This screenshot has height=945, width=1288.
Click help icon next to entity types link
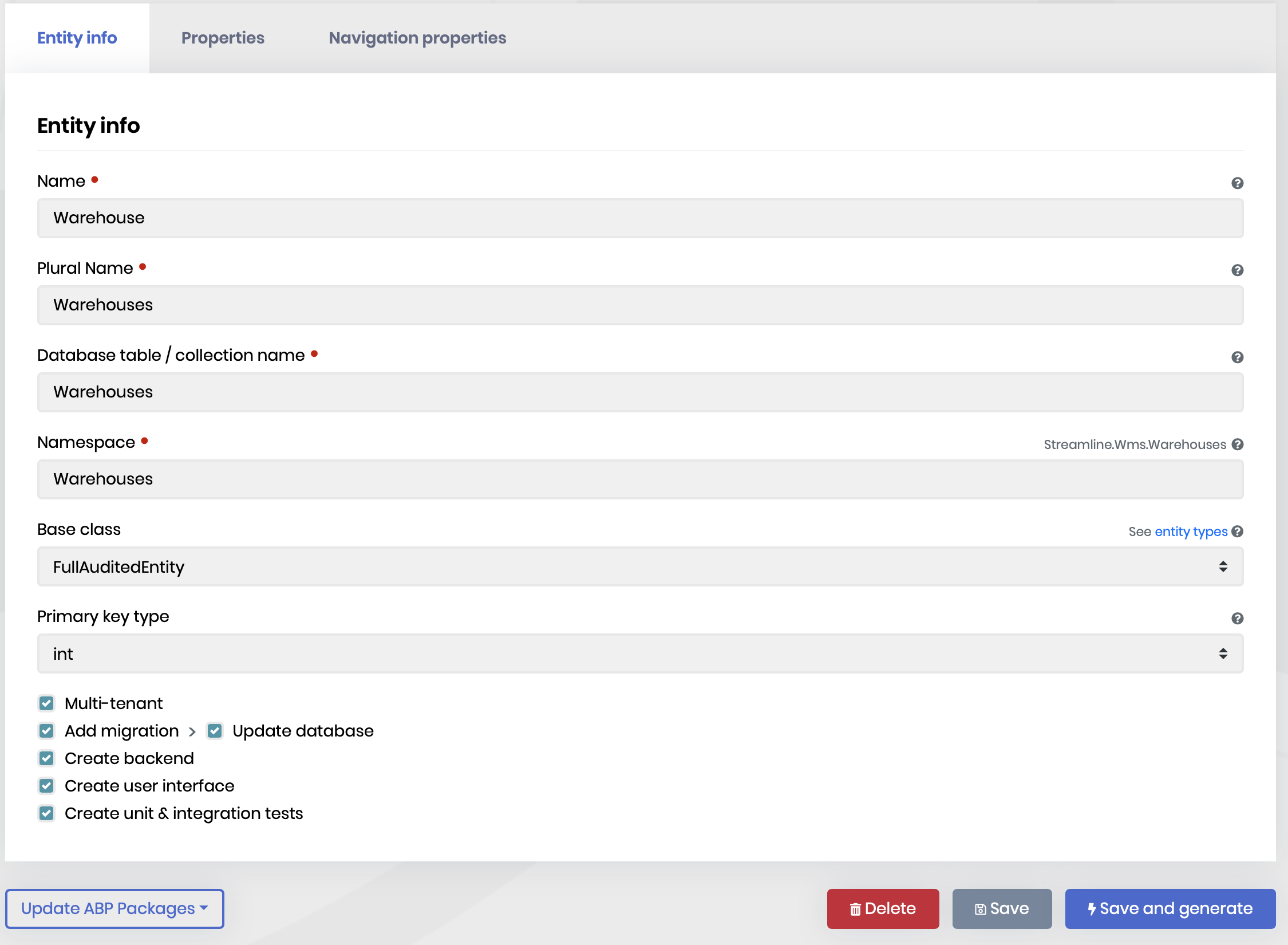(x=1237, y=531)
